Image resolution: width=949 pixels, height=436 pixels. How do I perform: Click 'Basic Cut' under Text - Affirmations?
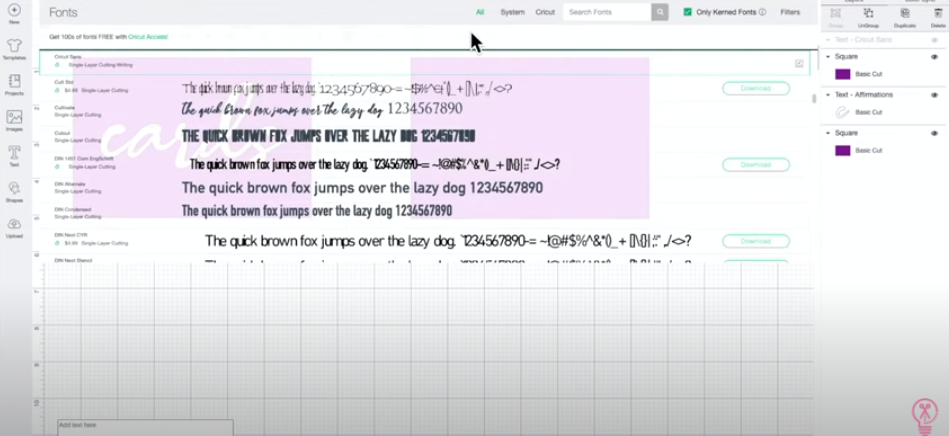(x=869, y=112)
